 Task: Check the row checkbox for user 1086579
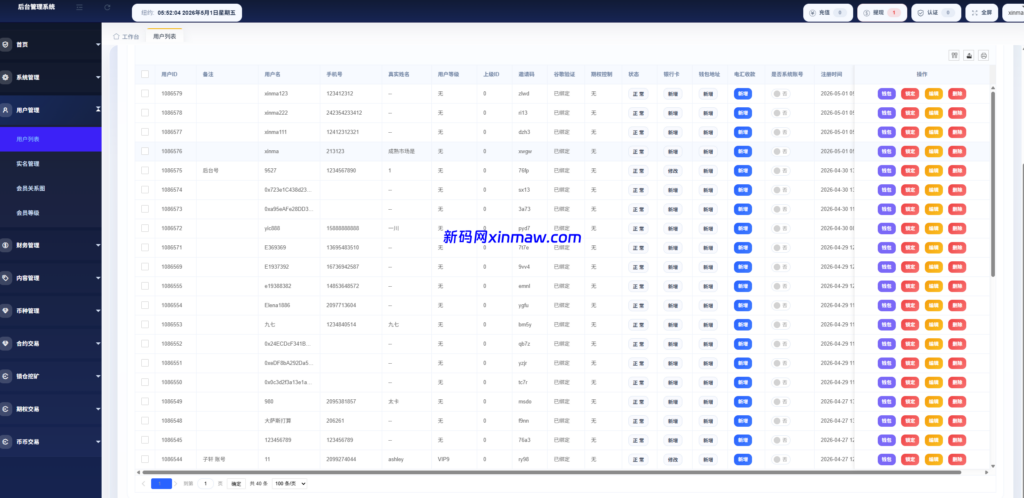(x=145, y=93)
